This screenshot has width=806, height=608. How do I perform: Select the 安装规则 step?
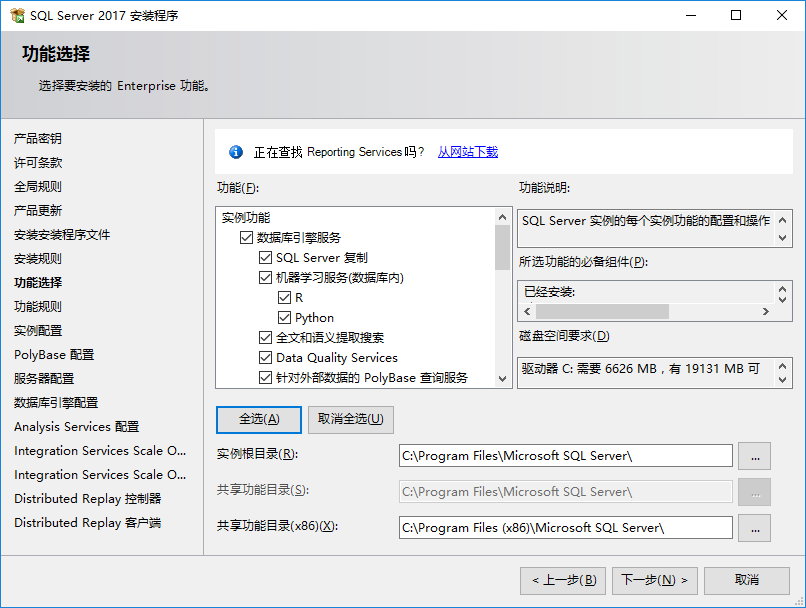[x=38, y=259]
